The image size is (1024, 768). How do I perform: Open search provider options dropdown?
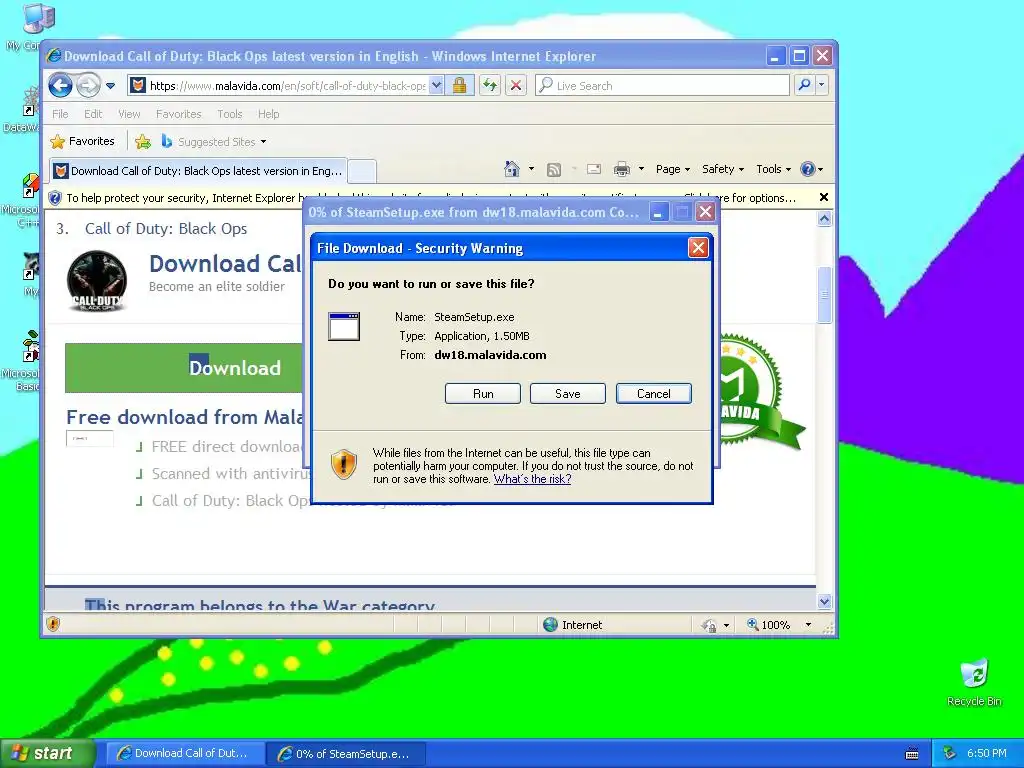tap(822, 85)
